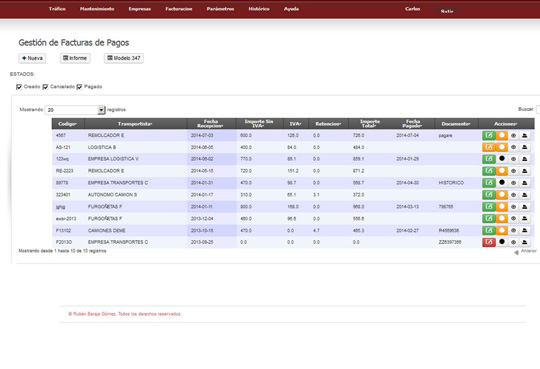Open the edit icon for invoice RE-2223
Image resolution: width=540 pixels, height=369 pixels.
(489, 171)
